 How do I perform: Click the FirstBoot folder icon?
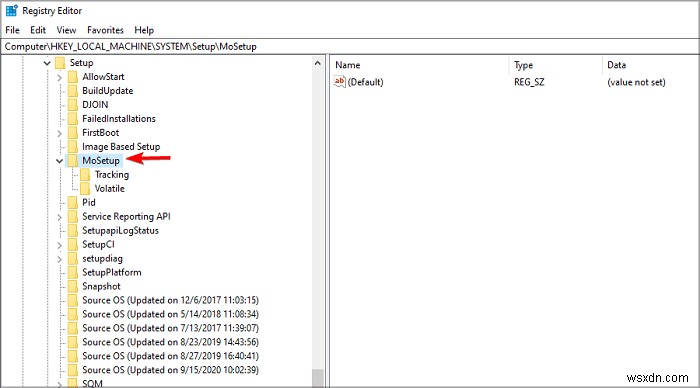[73, 133]
